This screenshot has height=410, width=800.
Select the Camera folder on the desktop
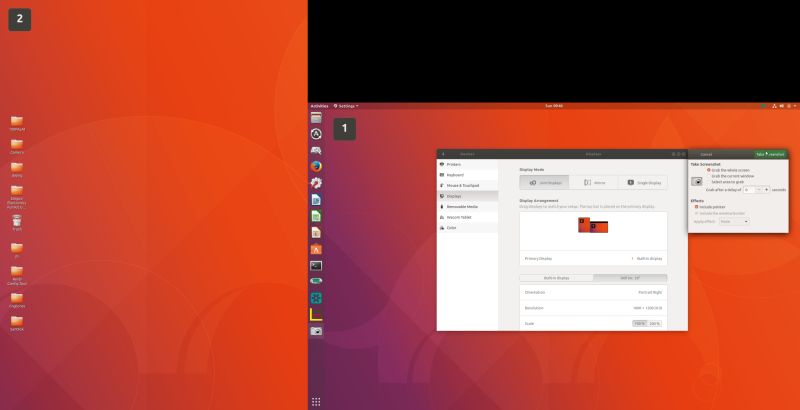(17, 147)
